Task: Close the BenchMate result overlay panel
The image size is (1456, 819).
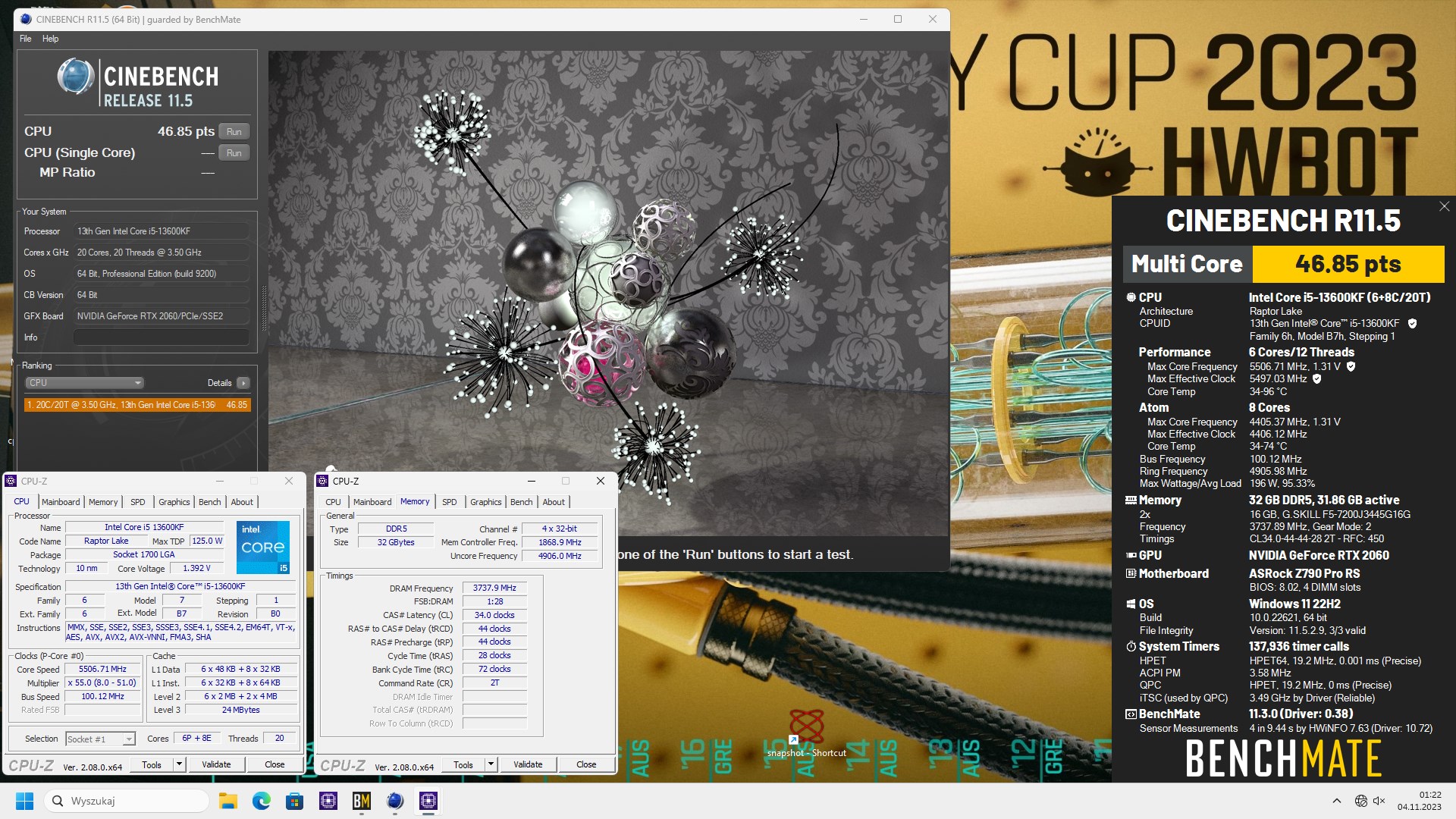Action: tap(1444, 206)
